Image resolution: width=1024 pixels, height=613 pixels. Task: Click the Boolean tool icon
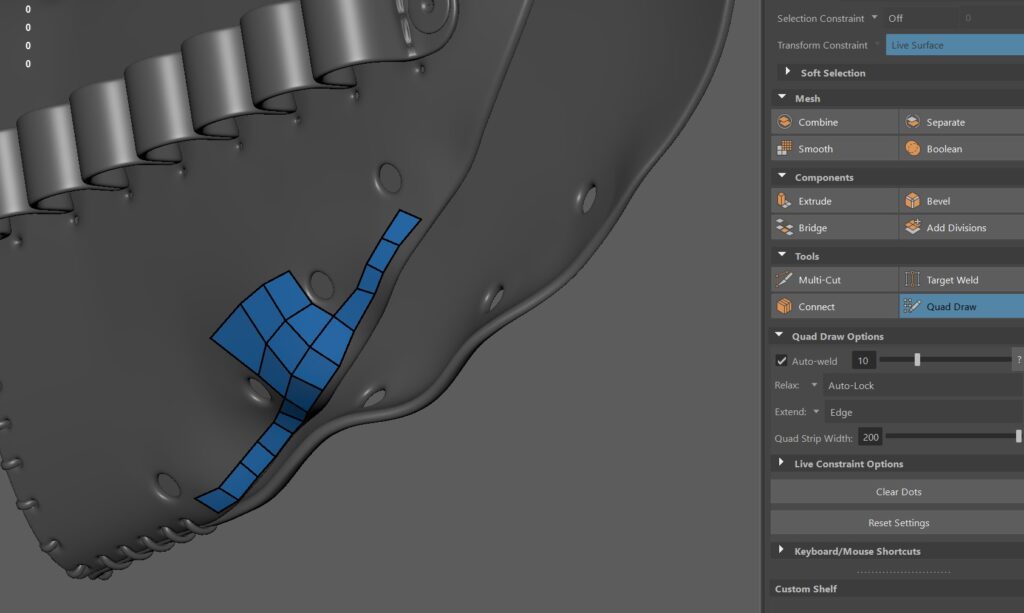coord(912,149)
